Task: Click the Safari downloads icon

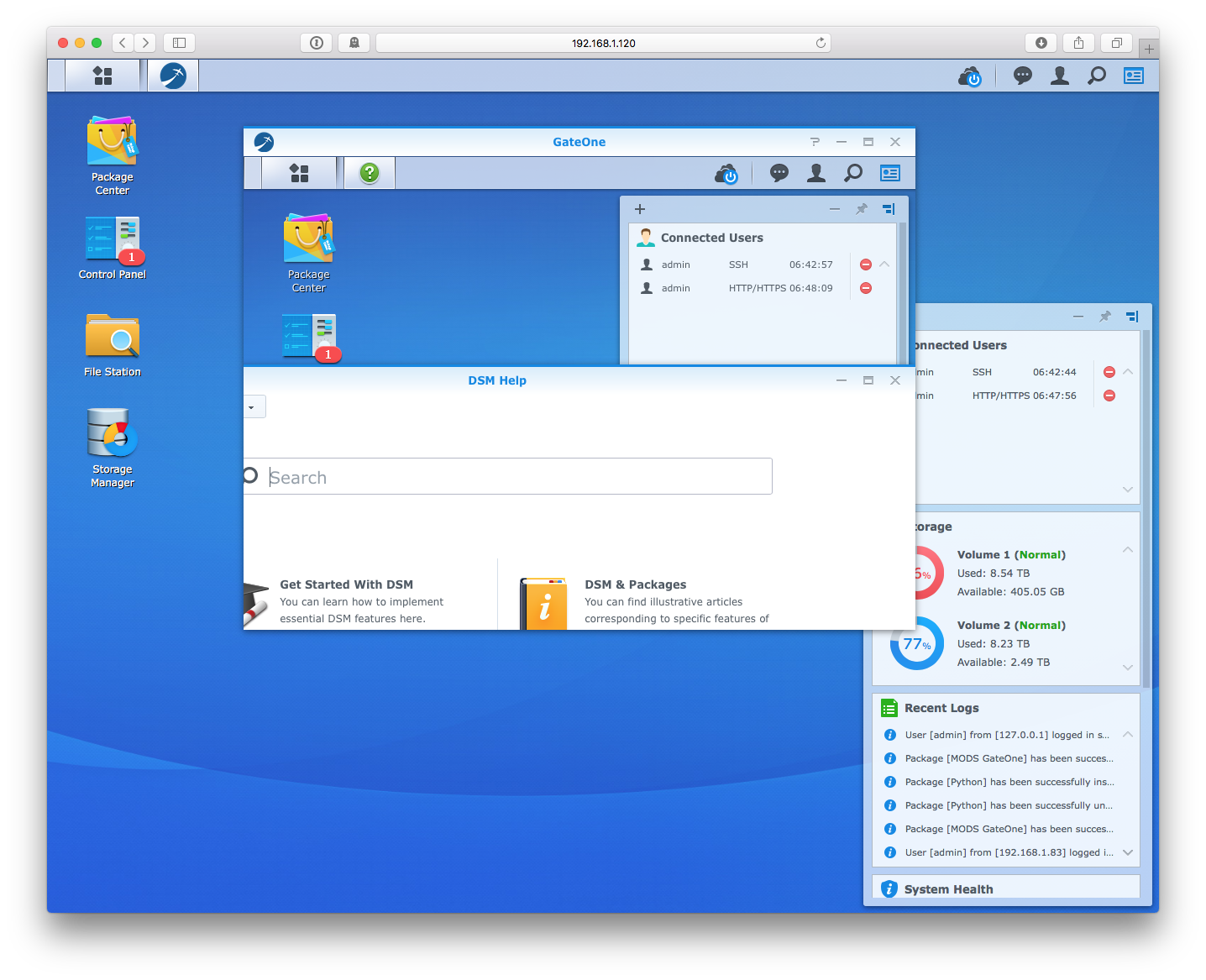Action: tap(1041, 43)
